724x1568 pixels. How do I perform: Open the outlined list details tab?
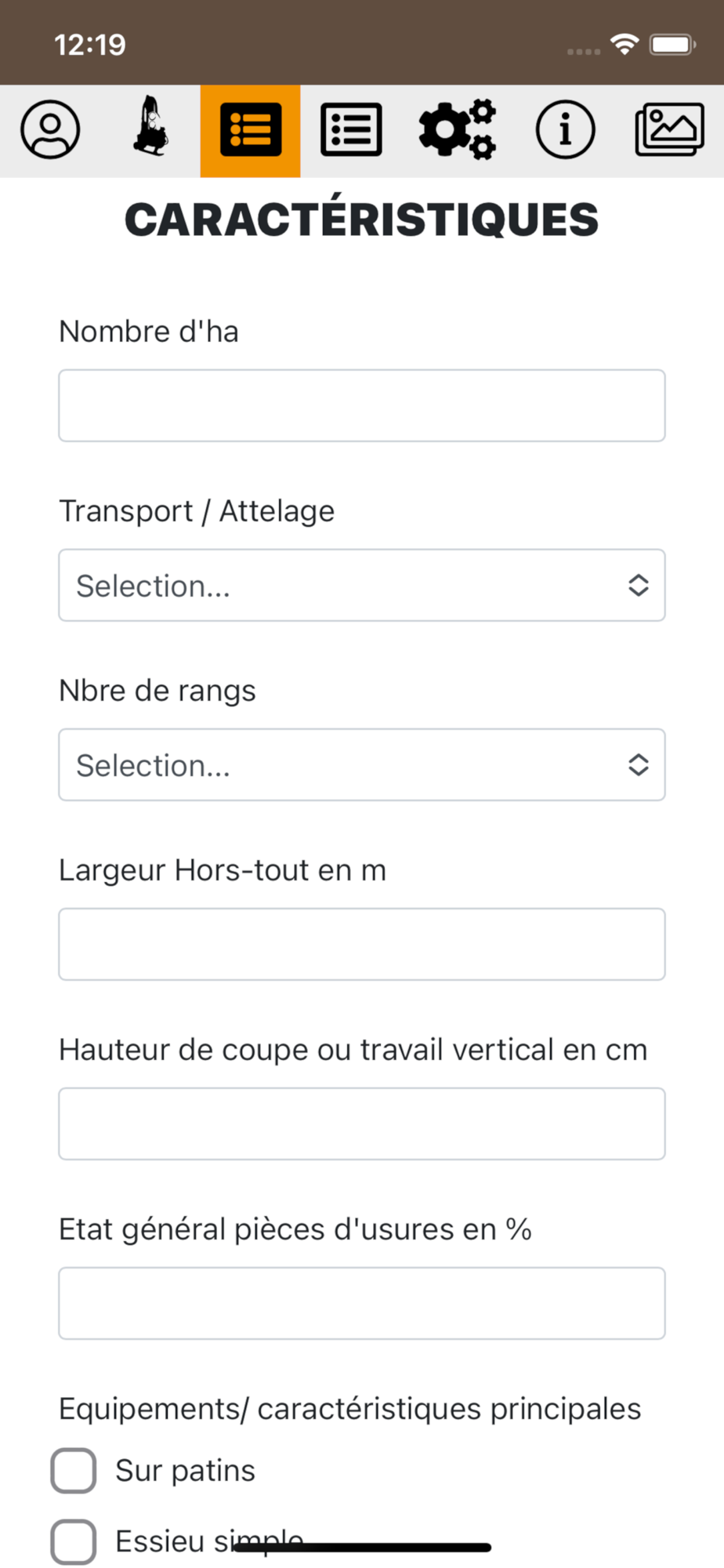(x=351, y=130)
